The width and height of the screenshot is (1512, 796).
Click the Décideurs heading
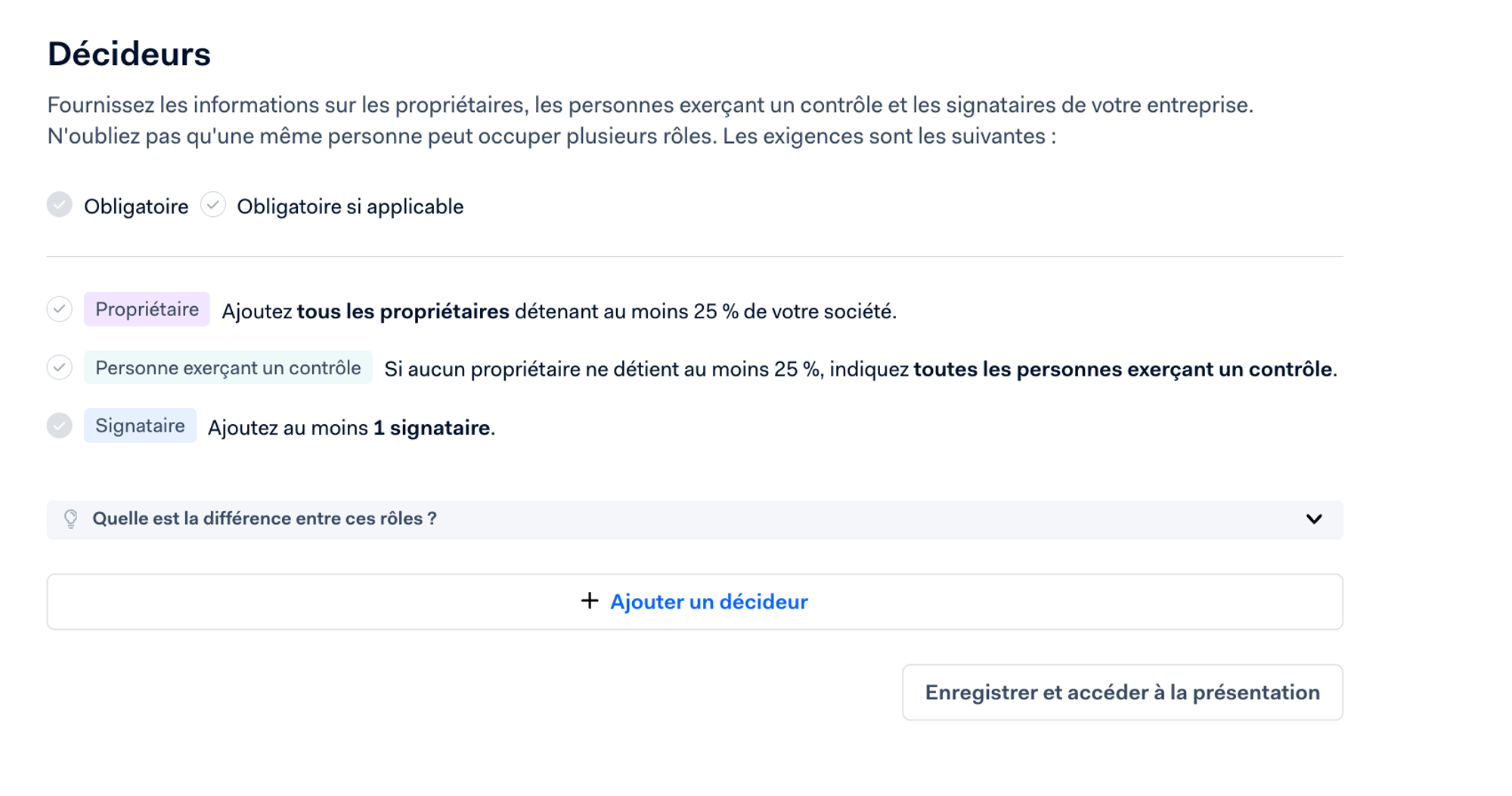point(129,54)
